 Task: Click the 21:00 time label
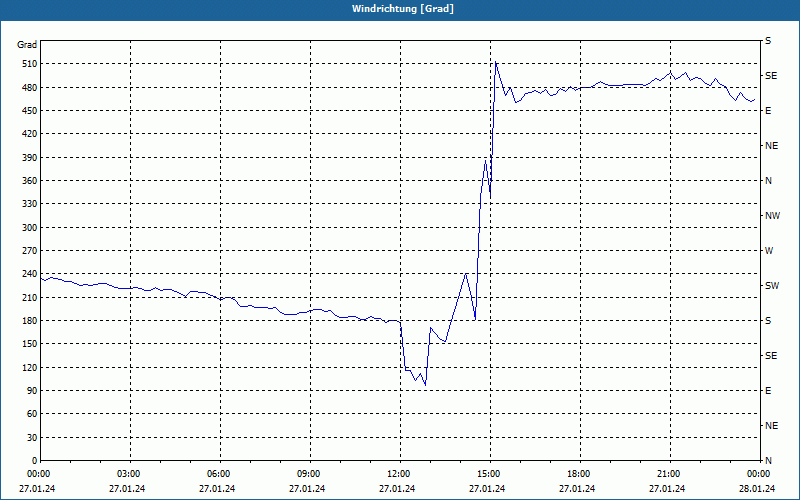(667, 474)
